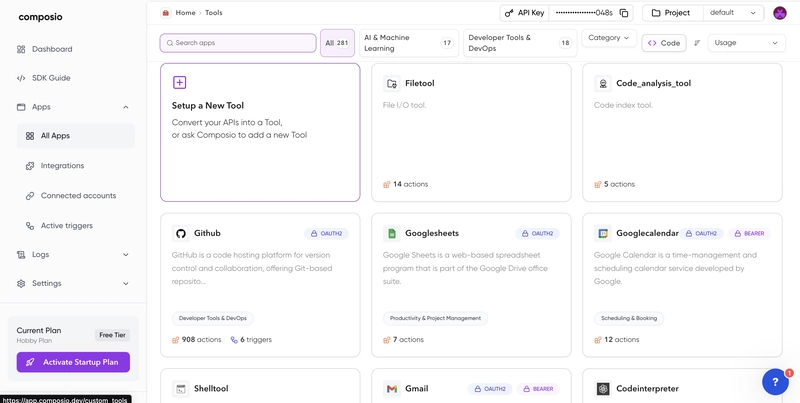The width and height of the screenshot is (800, 403).
Task: Expand the Settings section chevron
Action: point(126,284)
